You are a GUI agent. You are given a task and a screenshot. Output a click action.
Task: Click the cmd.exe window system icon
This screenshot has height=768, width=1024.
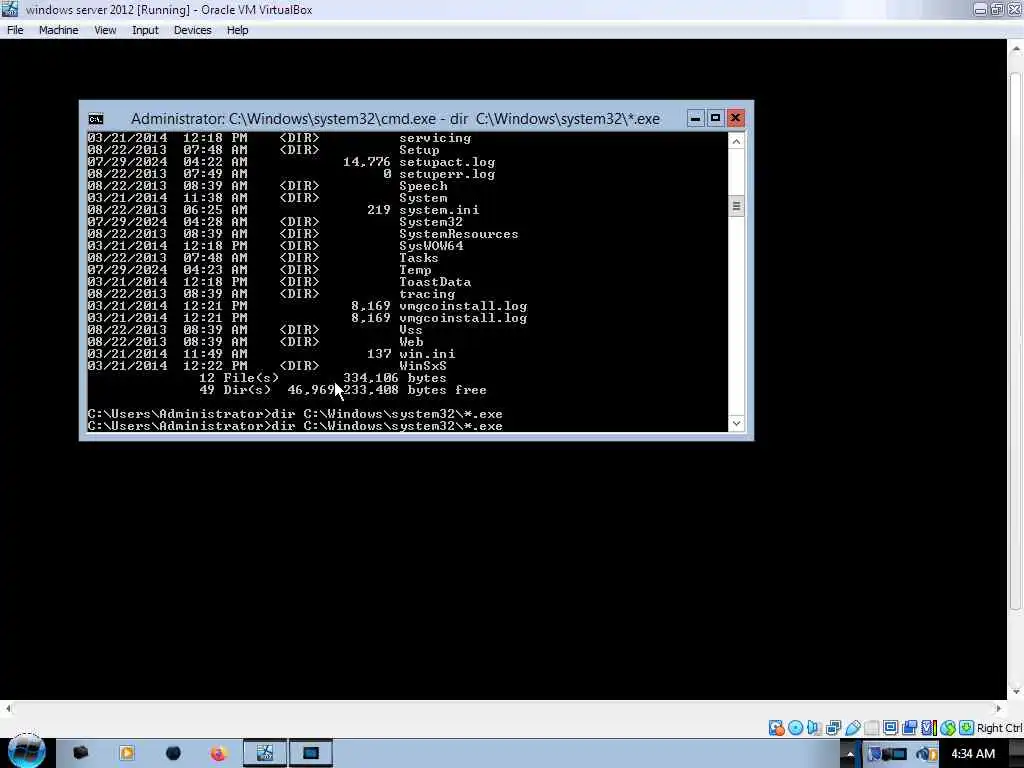[96, 119]
